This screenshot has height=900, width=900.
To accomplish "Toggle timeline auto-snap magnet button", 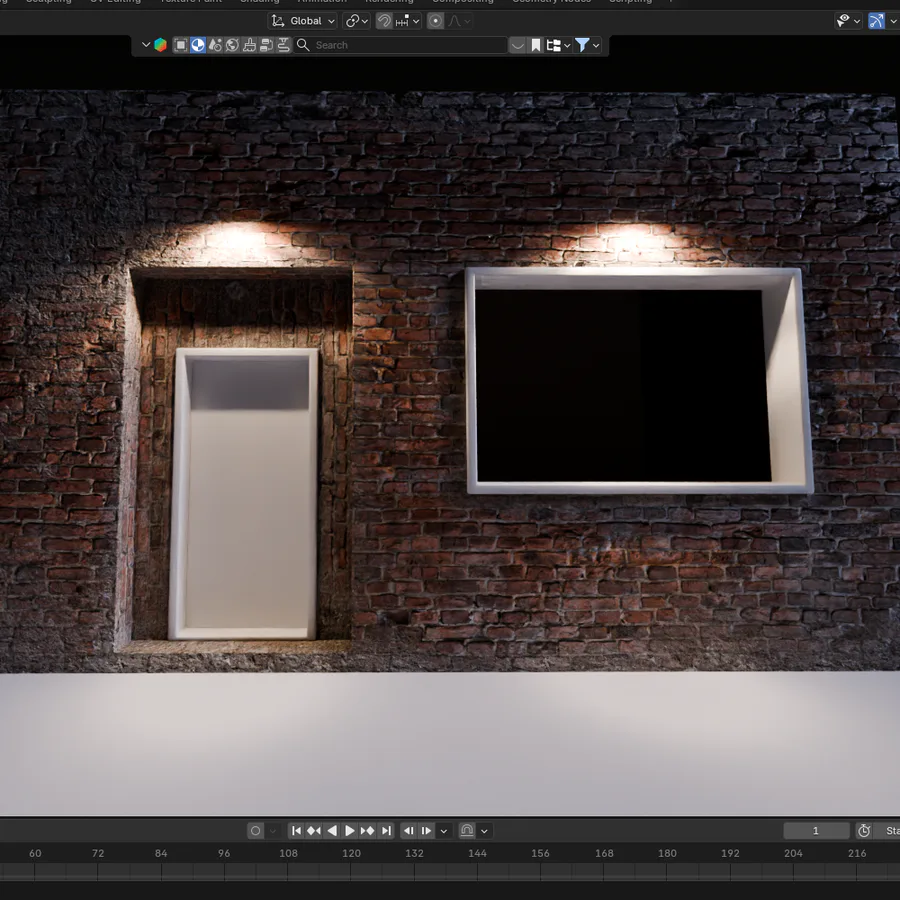I will [x=467, y=831].
